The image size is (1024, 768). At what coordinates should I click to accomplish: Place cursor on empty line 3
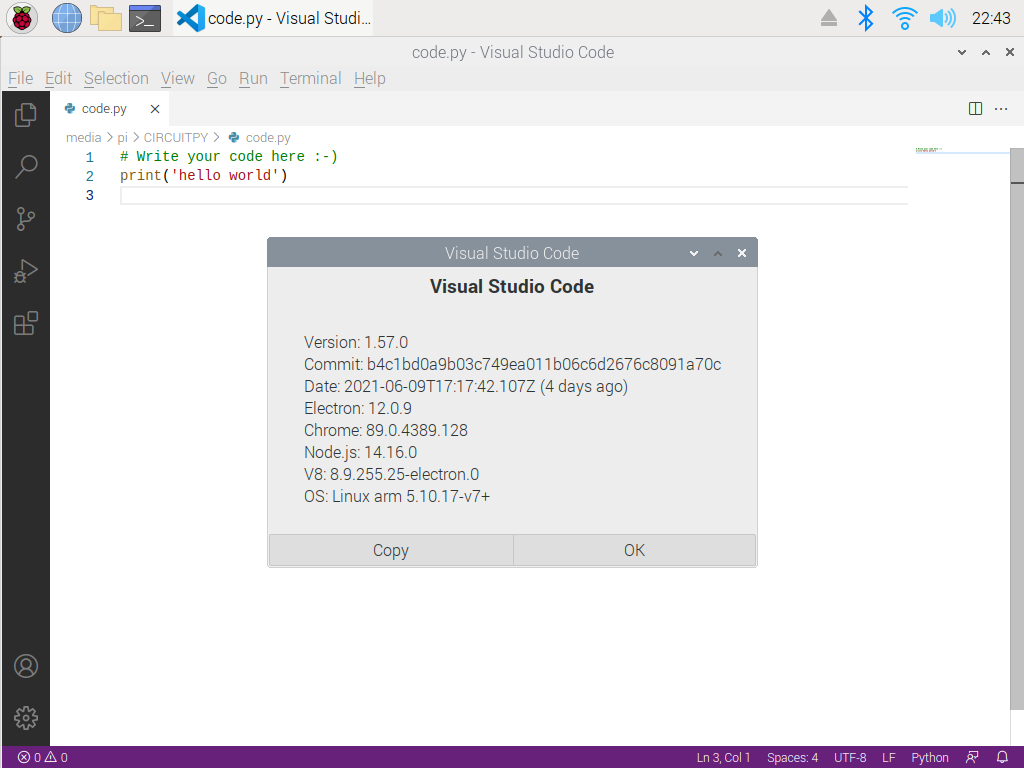click(x=514, y=195)
